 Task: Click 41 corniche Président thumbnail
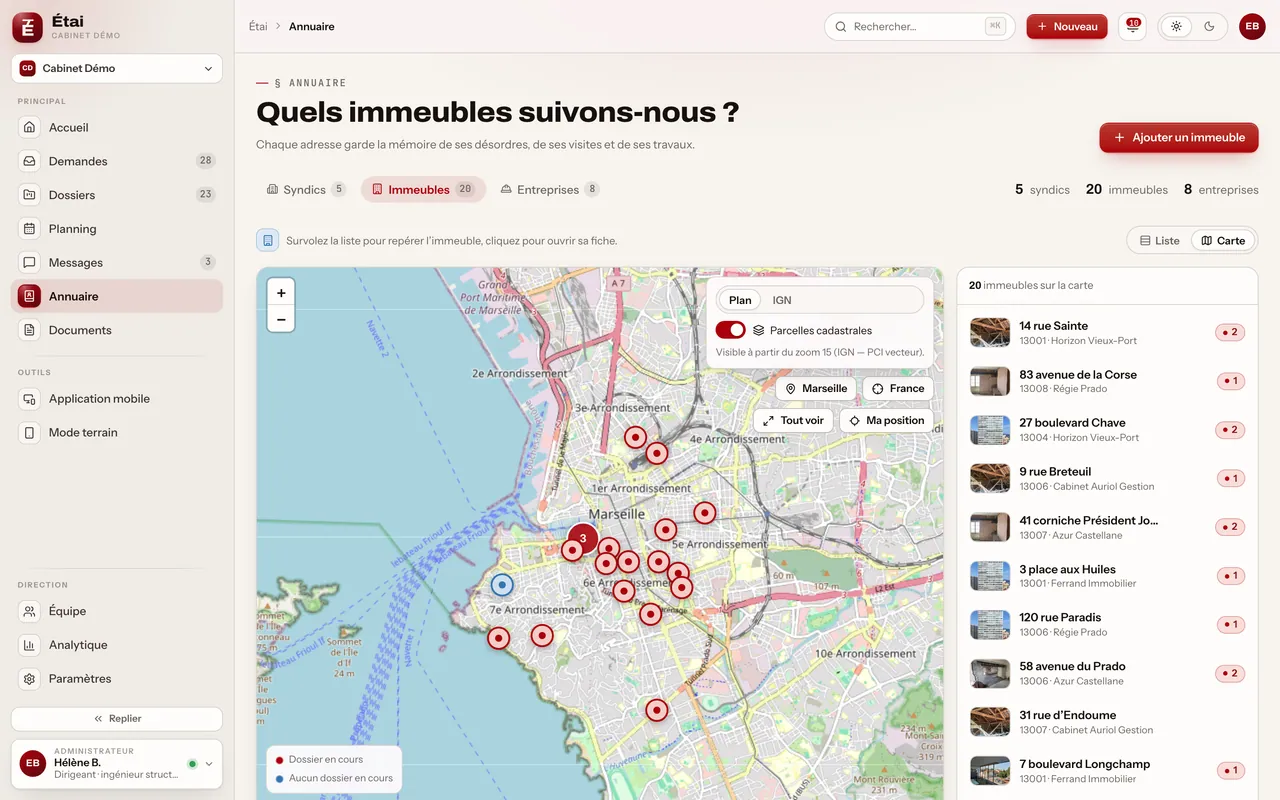coord(990,527)
